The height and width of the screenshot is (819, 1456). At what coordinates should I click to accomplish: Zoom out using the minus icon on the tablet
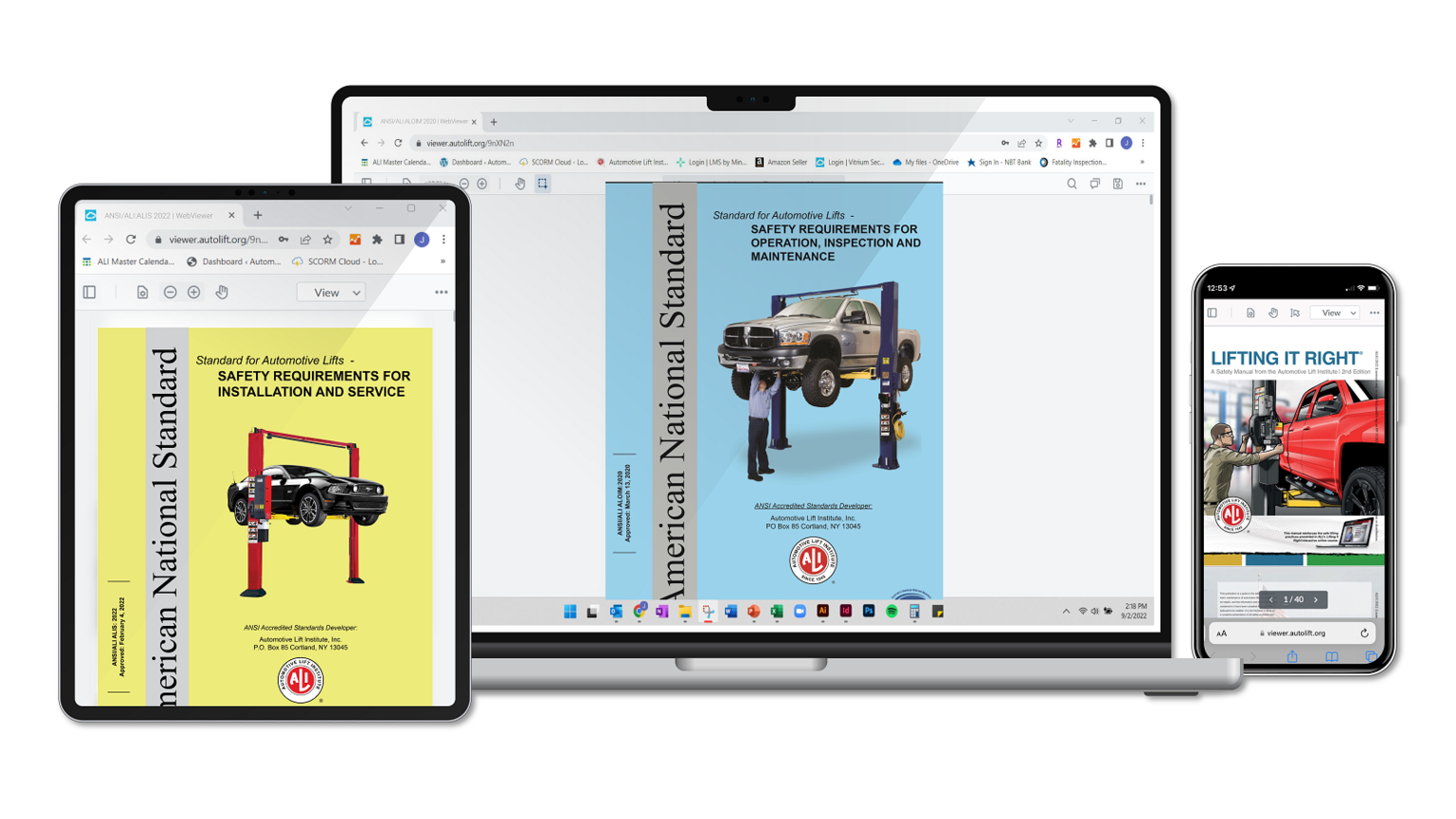(x=170, y=291)
